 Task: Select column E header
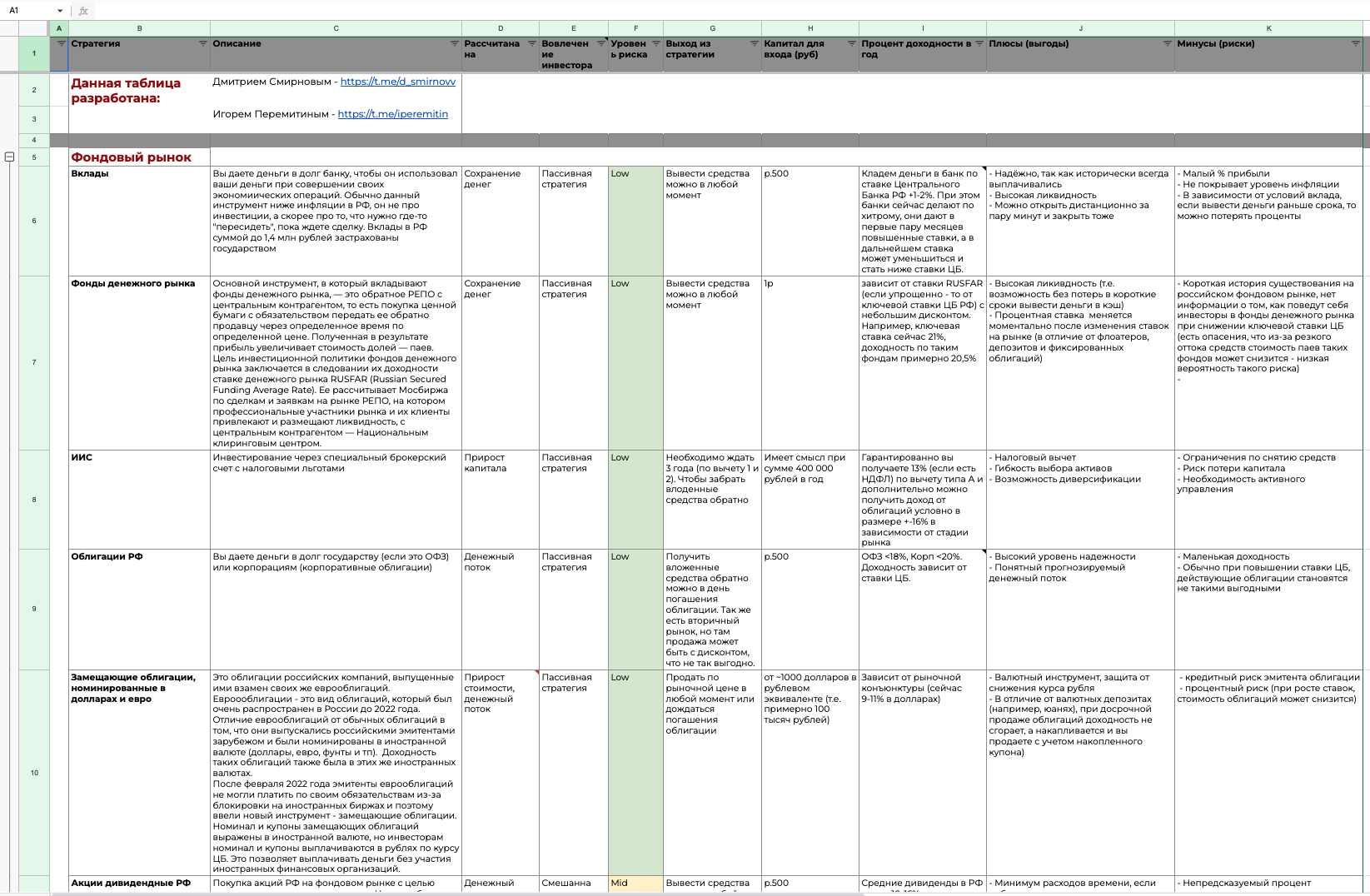click(x=574, y=28)
